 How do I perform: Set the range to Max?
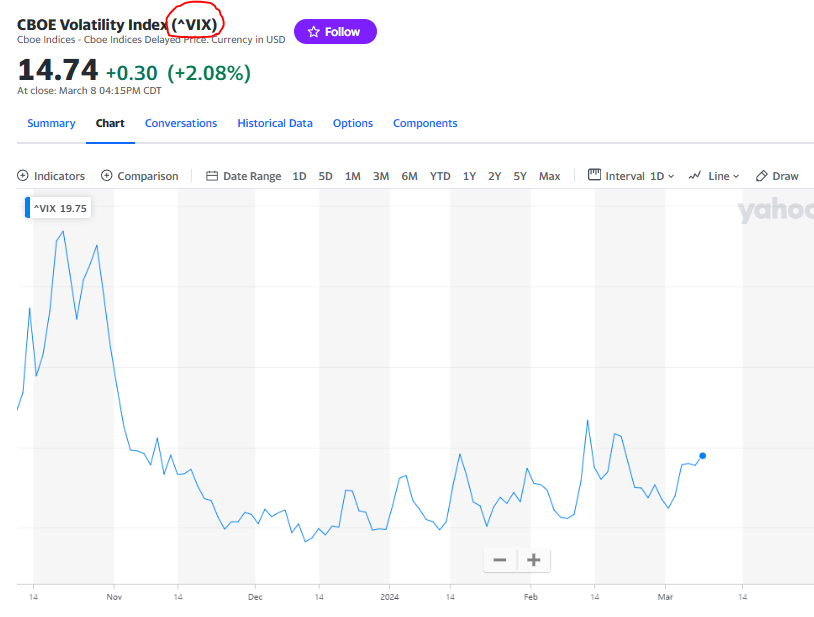(550, 176)
